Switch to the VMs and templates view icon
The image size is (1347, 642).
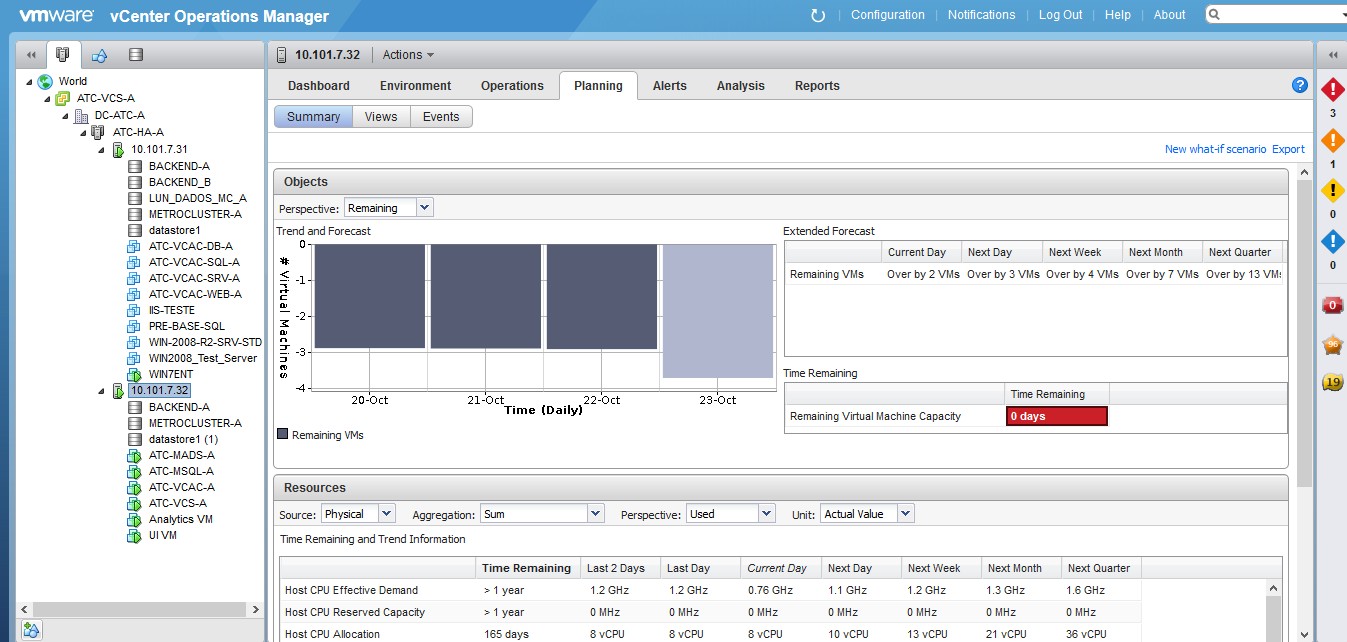pos(100,55)
